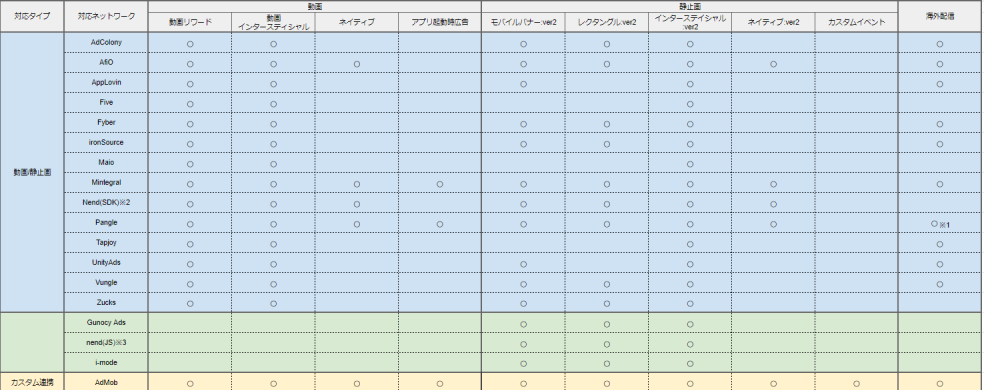Click the Mintegral アプリ起動時広告 circle mark
The height and width of the screenshot is (390, 984).
[440, 184]
